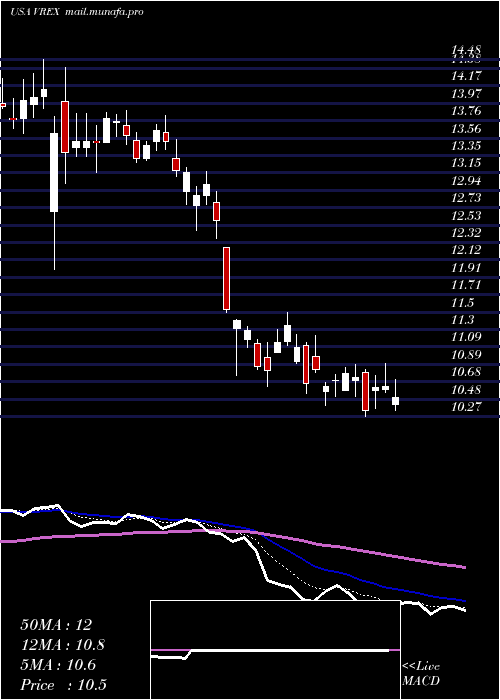Select the 12.73 price axis label

[x=467, y=198]
